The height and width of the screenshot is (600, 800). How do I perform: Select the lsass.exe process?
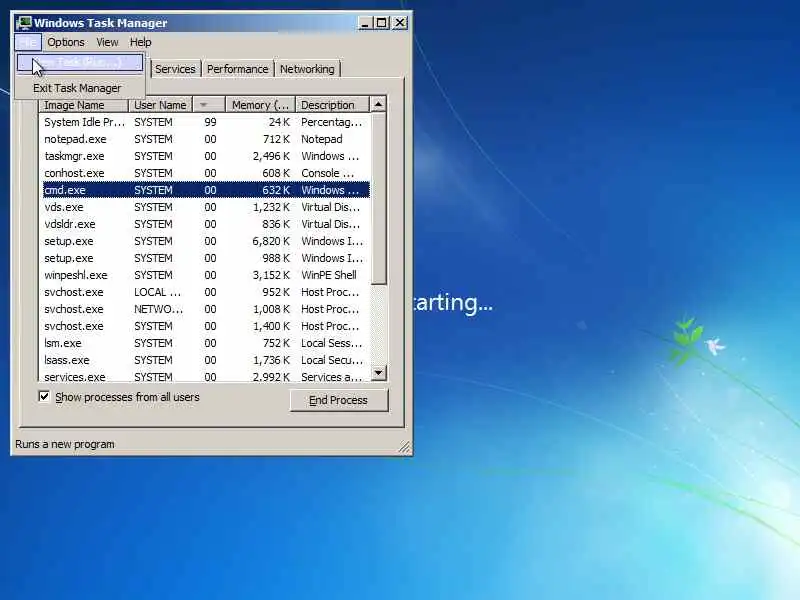point(206,360)
